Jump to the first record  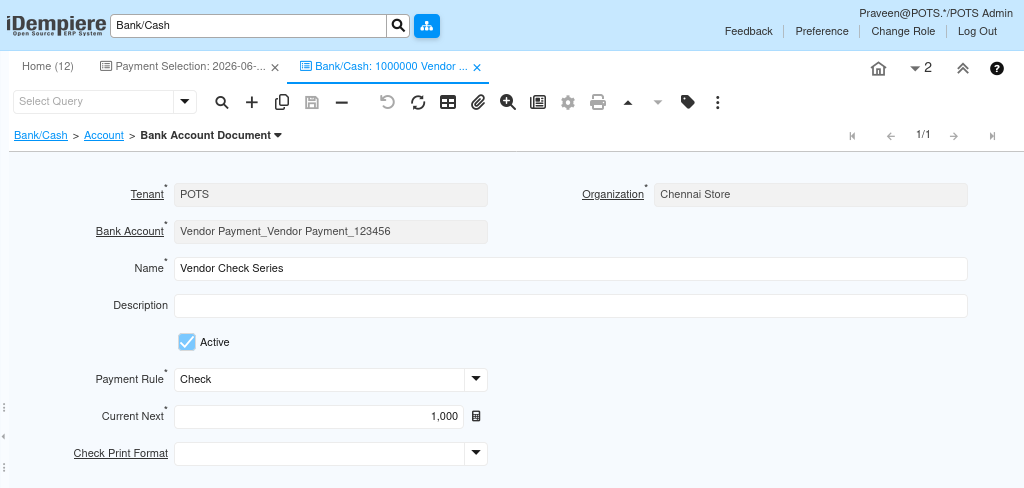click(x=852, y=136)
